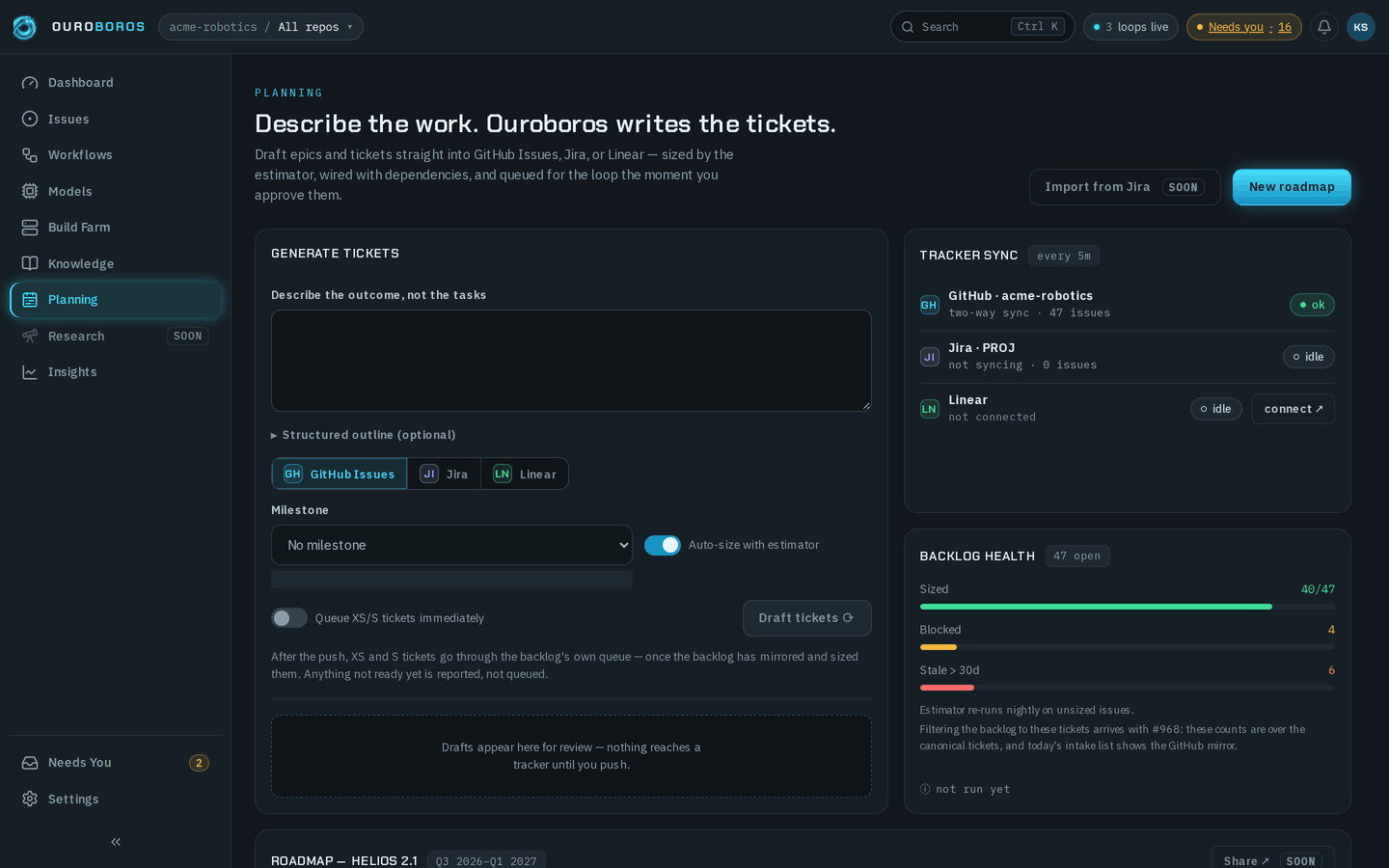Screen dimensions: 1389x868
Task: Expand Structured outline (optional) section
Action: tap(364, 435)
